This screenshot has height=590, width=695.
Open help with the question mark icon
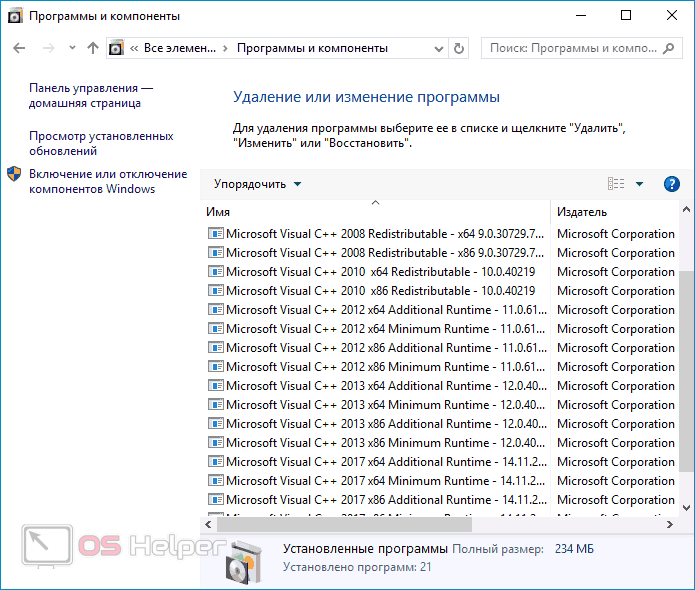coord(672,184)
